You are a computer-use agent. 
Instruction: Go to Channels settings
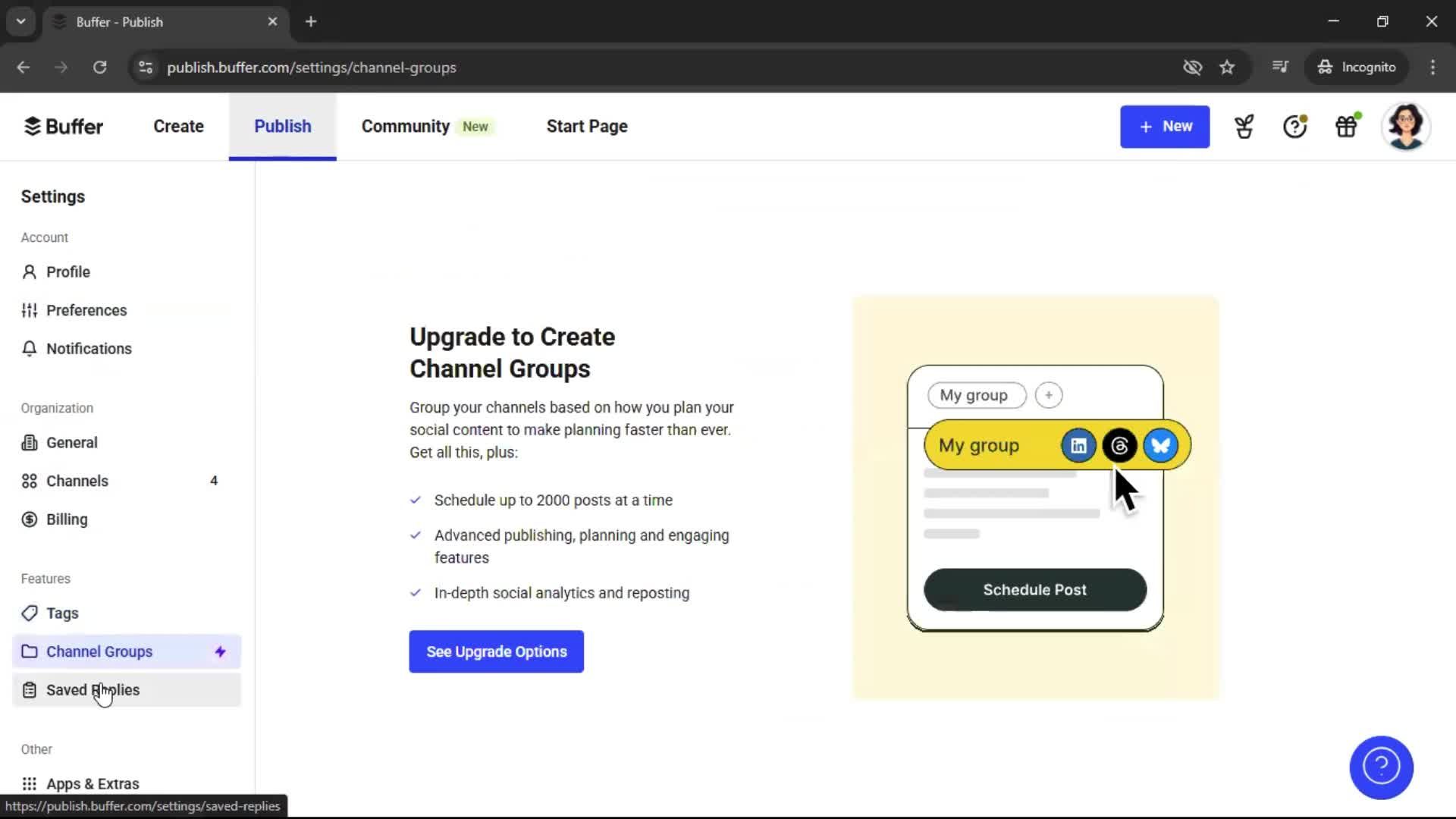[x=77, y=481]
